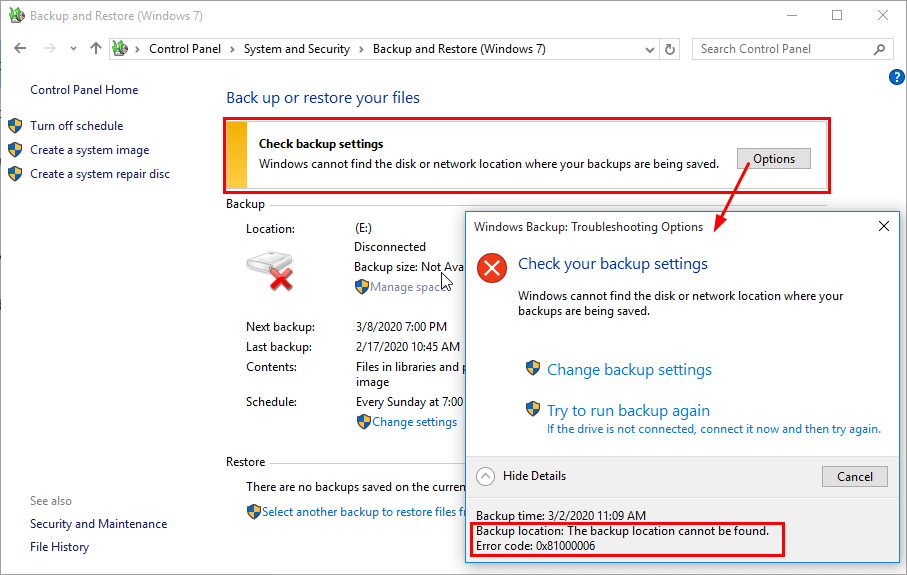Click shield icon beside Try to run backup again
Screen dimensions: 907x575
click(x=533, y=409)
